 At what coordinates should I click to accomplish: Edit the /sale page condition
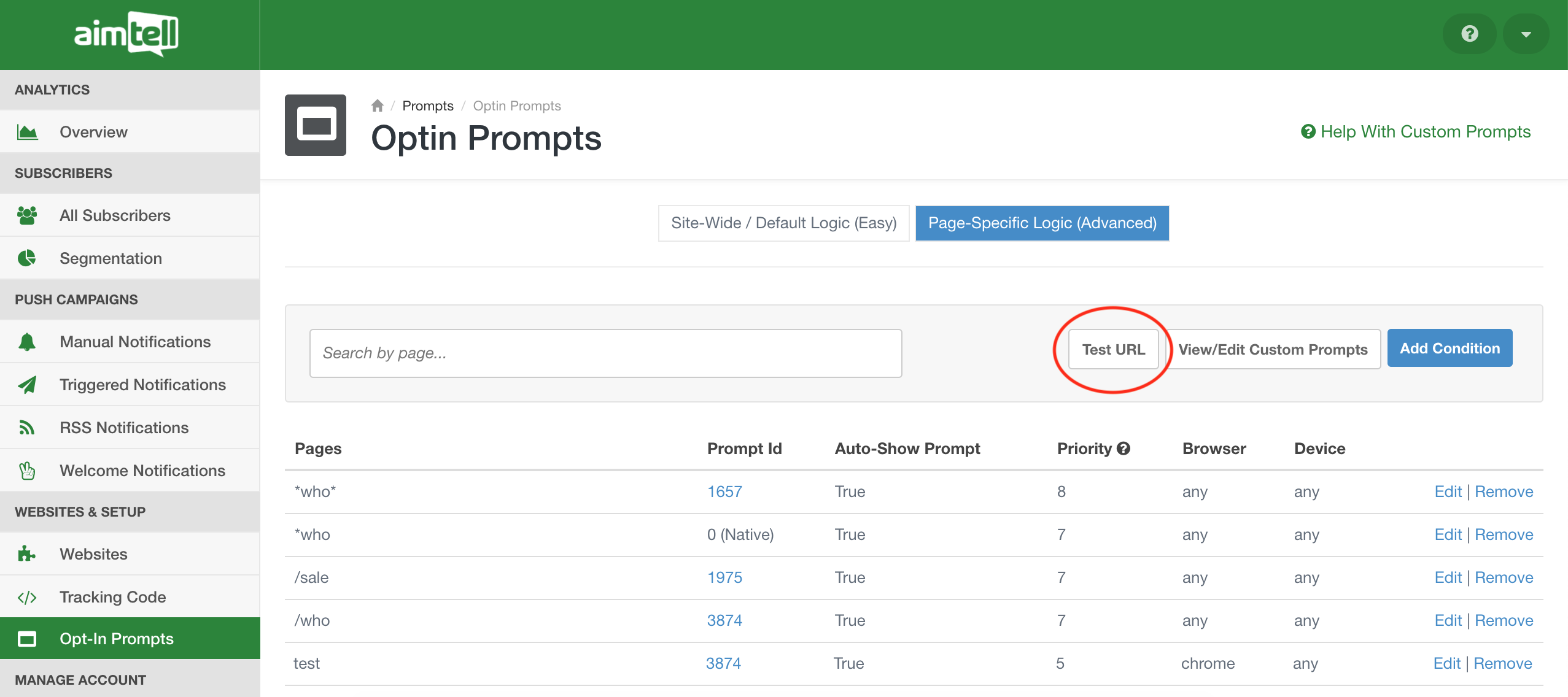(x=1448, y=577)
